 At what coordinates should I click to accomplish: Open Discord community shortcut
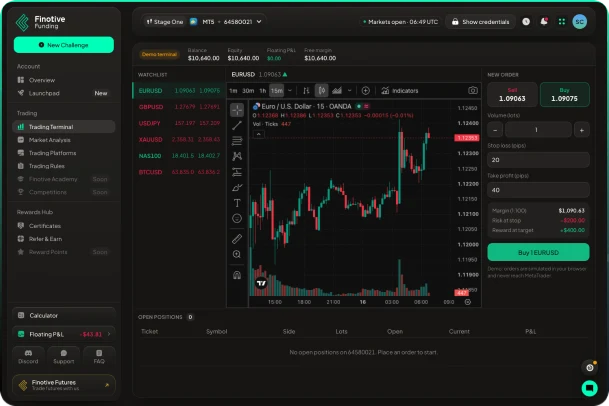pyautogui.click(x=28, y=356)
